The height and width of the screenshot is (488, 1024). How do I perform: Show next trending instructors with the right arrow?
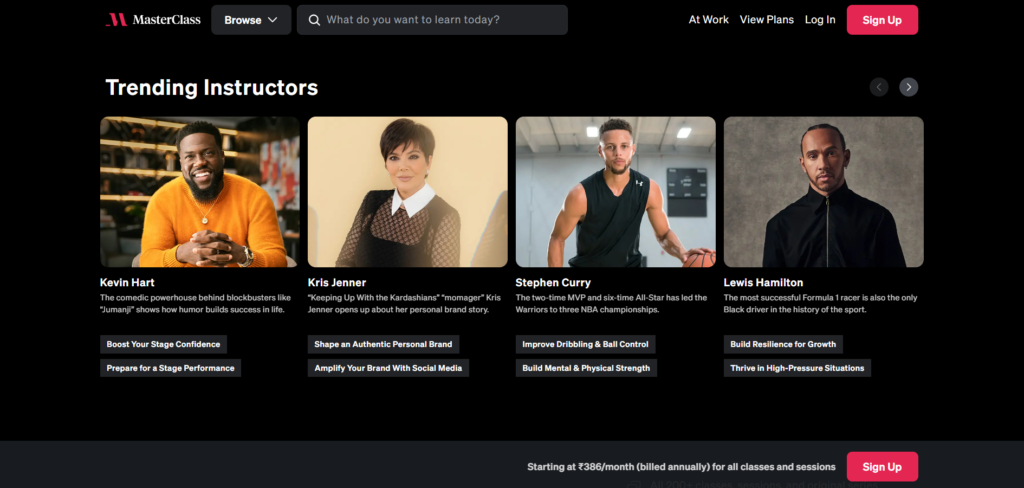point(908,87)
